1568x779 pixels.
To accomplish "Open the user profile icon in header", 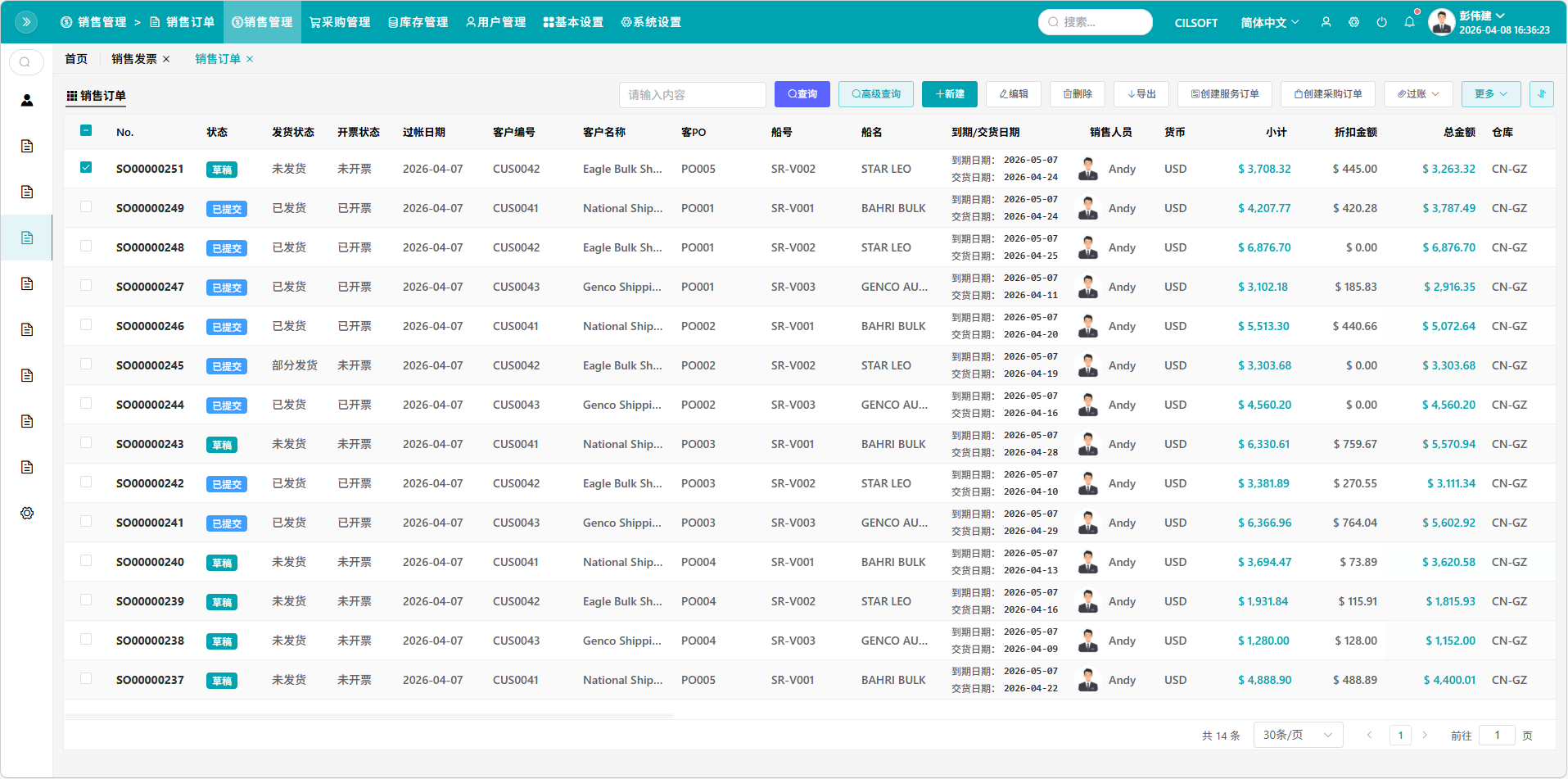I will coord(1326,22).
